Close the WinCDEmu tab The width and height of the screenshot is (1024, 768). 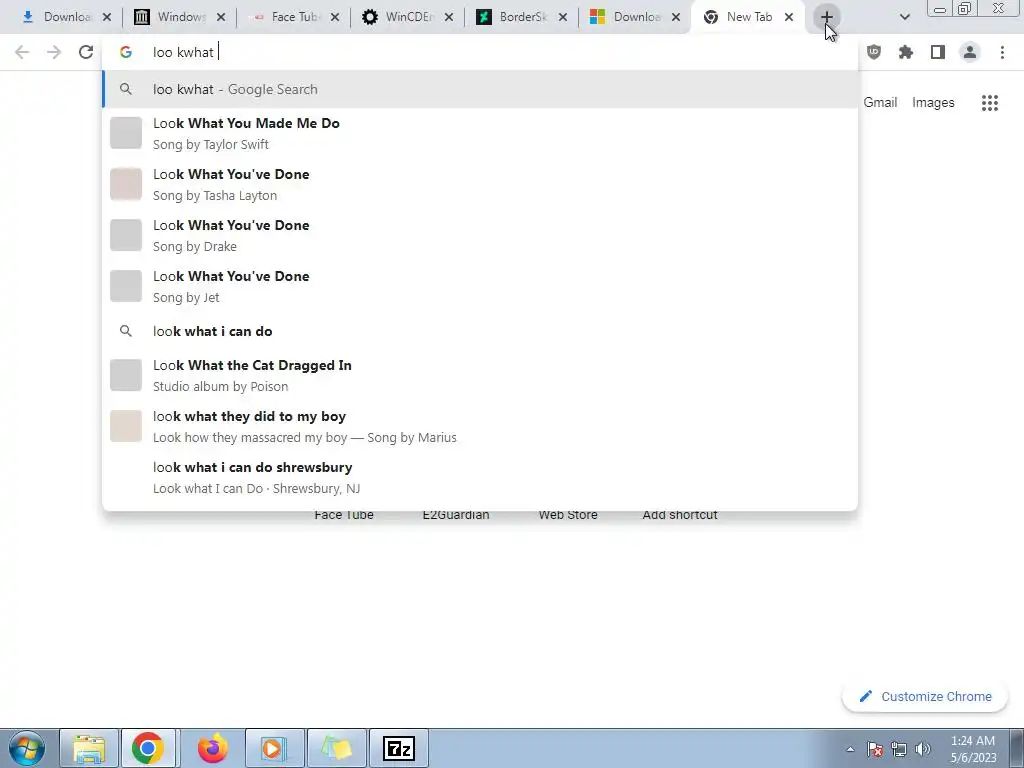(449, 17)
